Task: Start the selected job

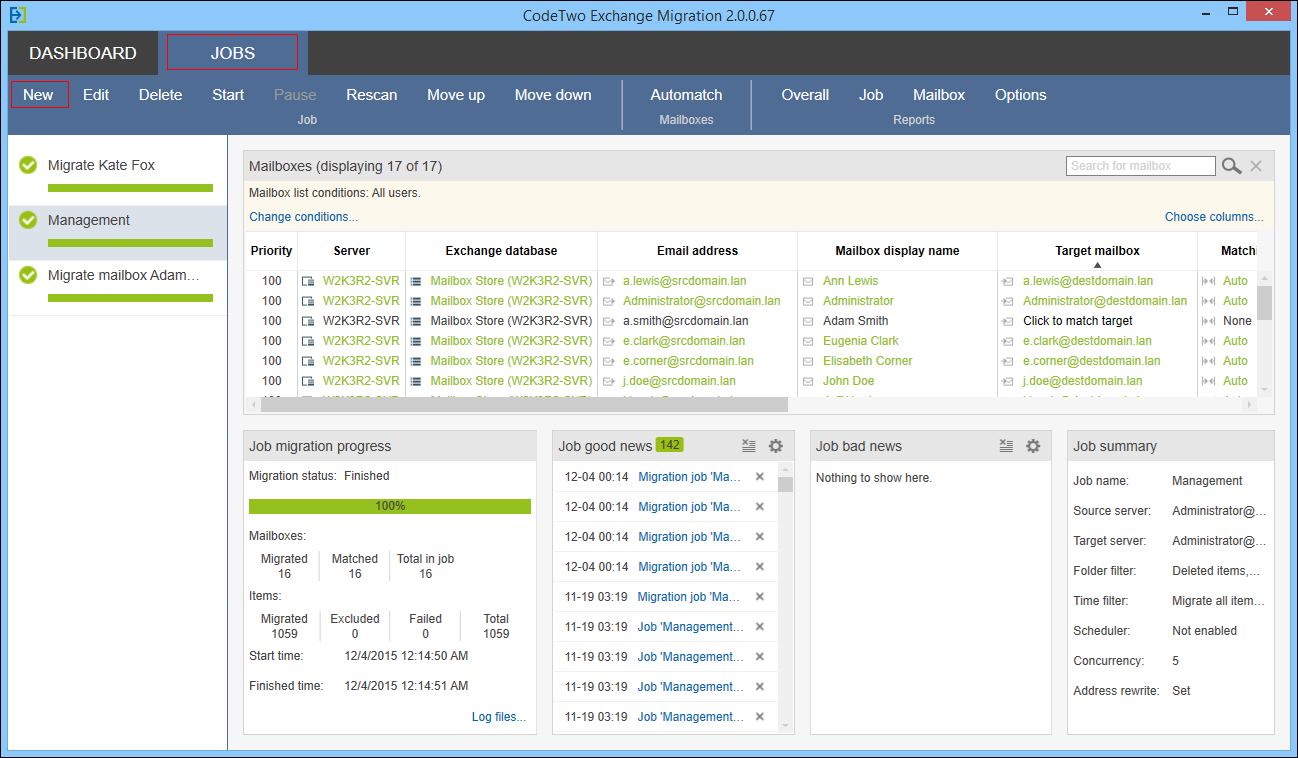Action: click(228, 95)
